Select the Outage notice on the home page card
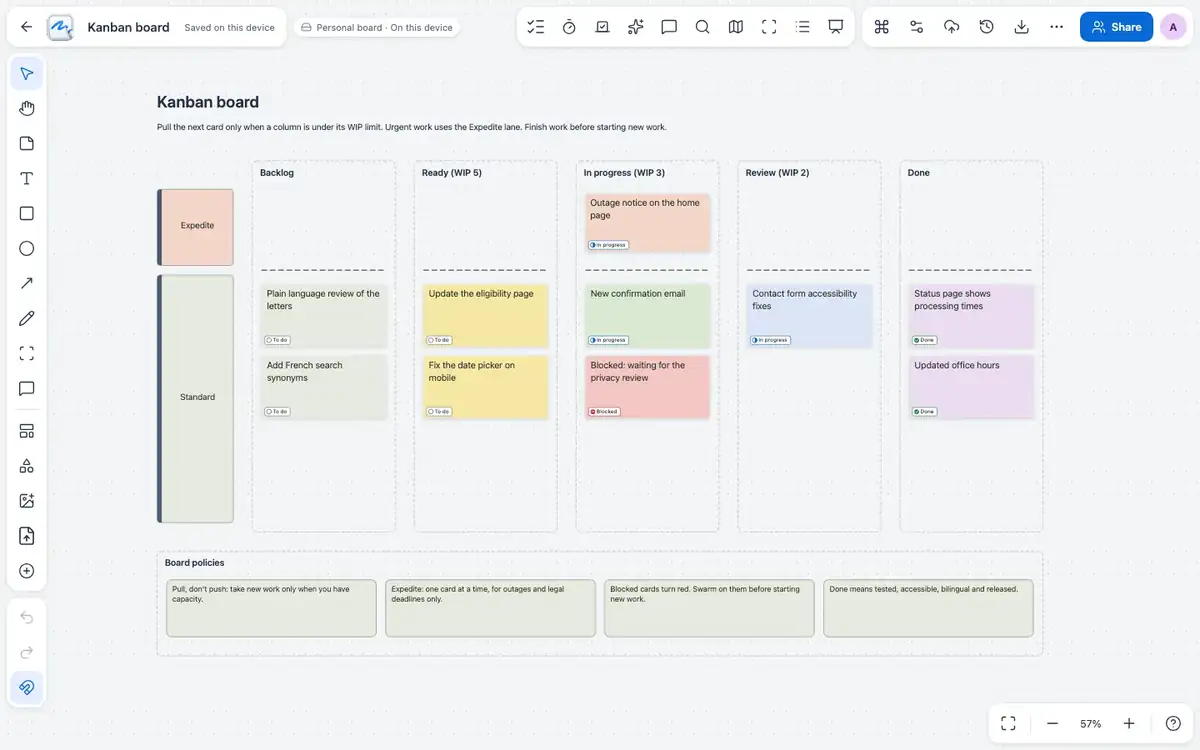 (x=648, y=223)
